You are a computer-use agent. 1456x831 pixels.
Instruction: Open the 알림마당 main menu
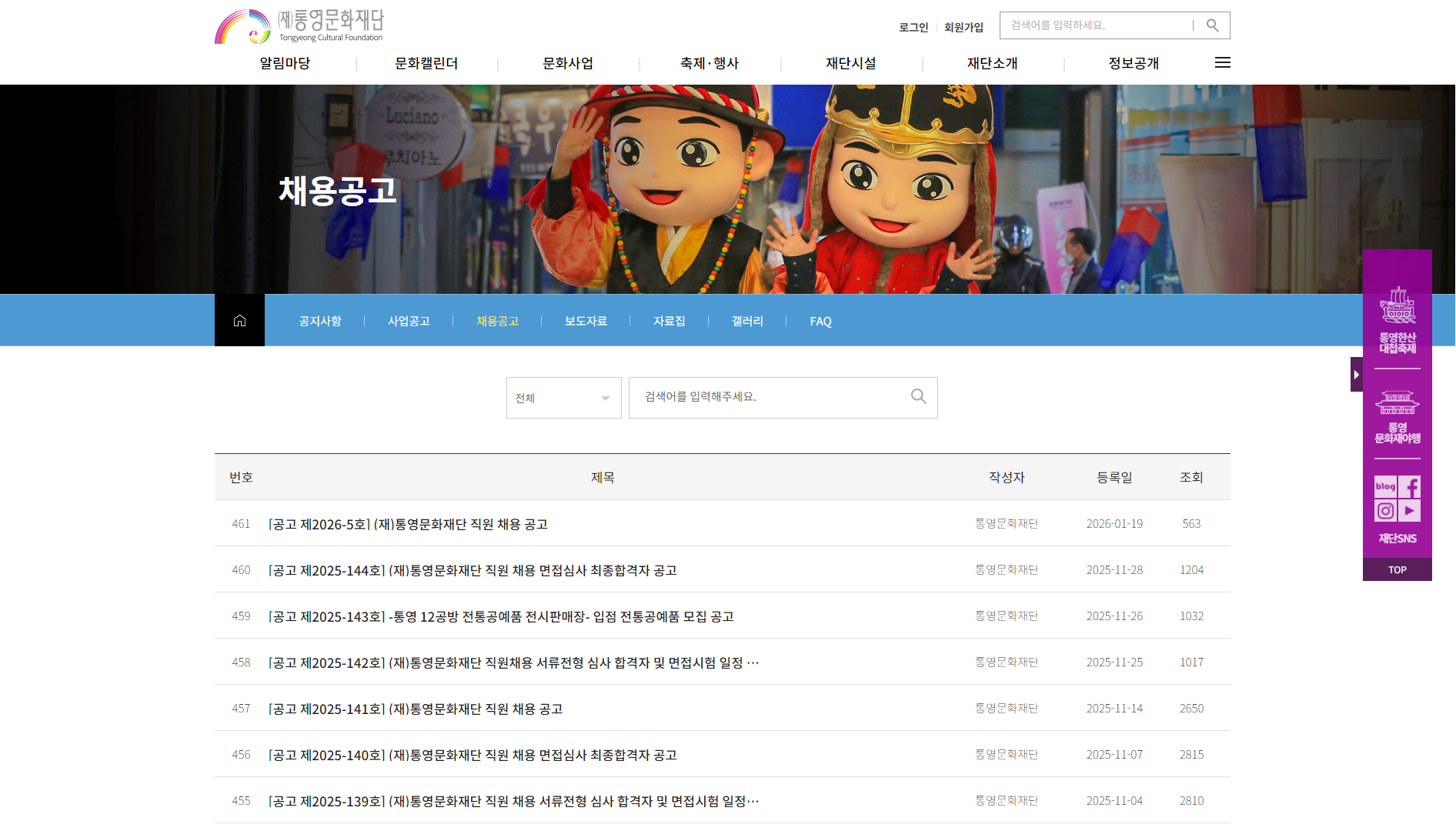click(285, 63)
